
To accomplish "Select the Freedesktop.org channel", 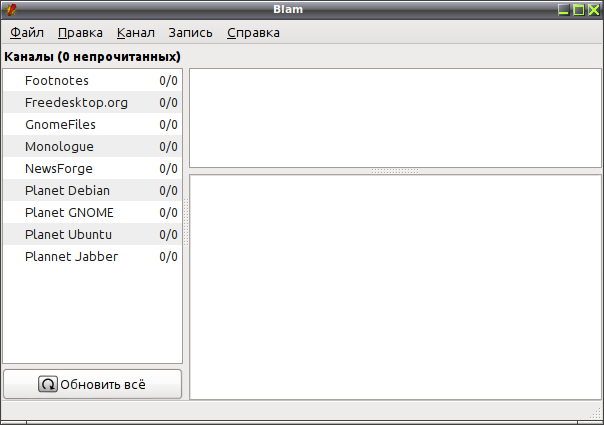I will click(x=92, y=102).
